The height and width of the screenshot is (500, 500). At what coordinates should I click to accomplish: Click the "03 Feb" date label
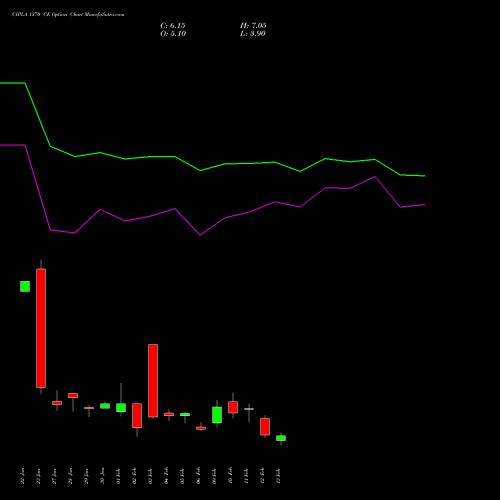point(150,476)
